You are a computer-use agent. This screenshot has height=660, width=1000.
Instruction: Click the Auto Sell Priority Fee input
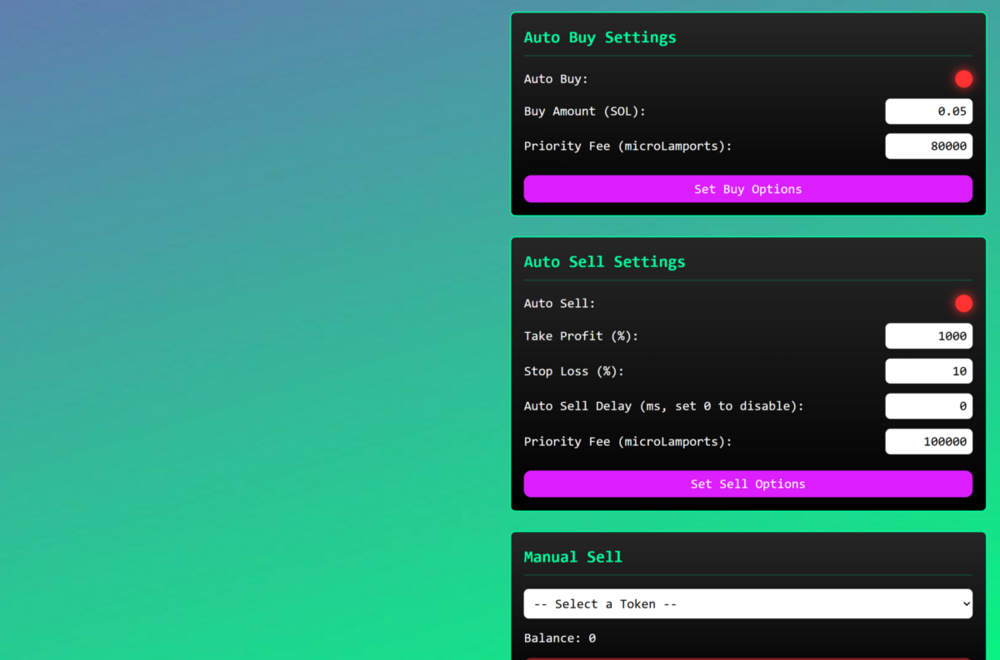coord(928,441)
